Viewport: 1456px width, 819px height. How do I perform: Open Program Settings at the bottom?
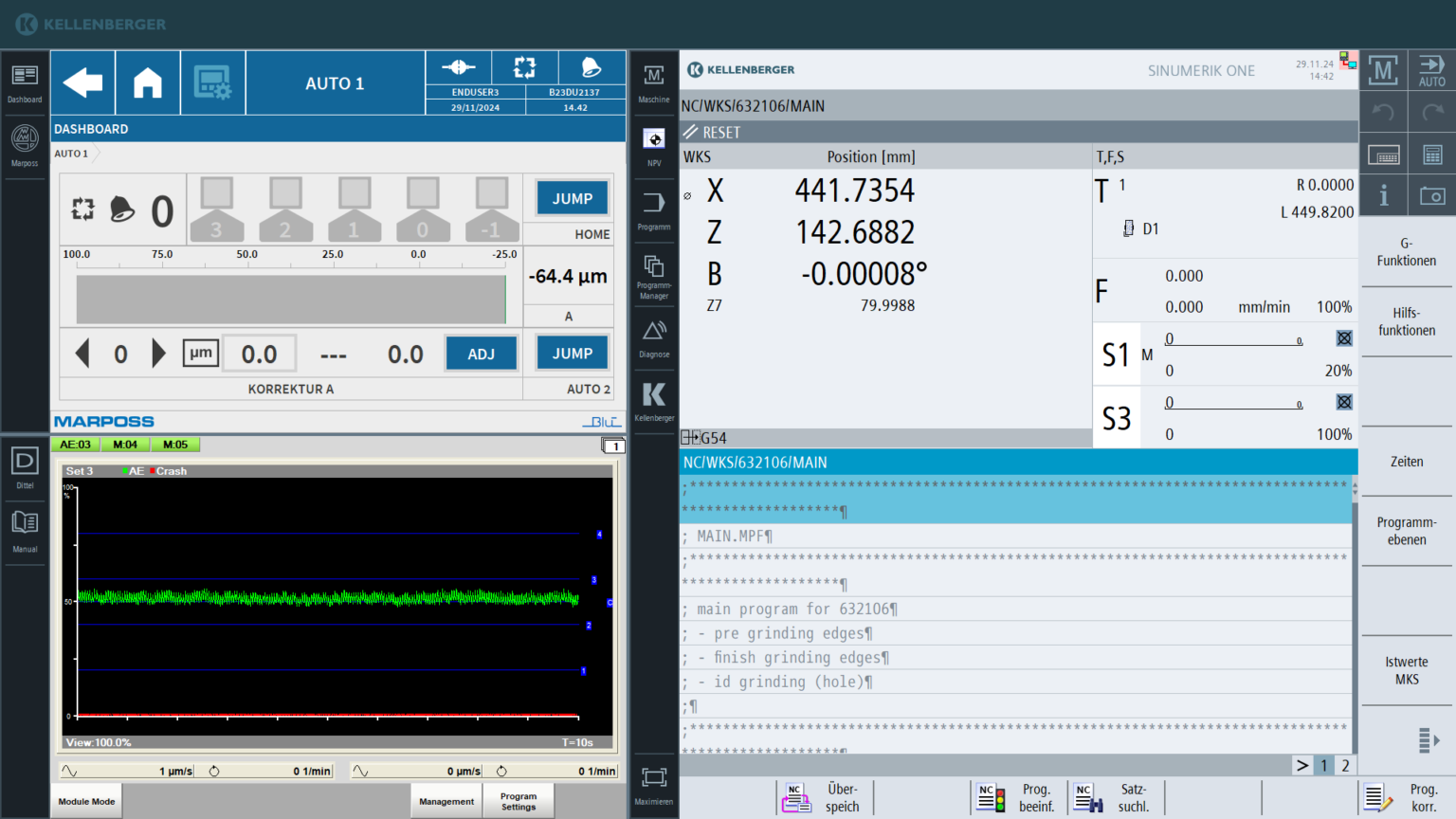click(x=519, y=801)
